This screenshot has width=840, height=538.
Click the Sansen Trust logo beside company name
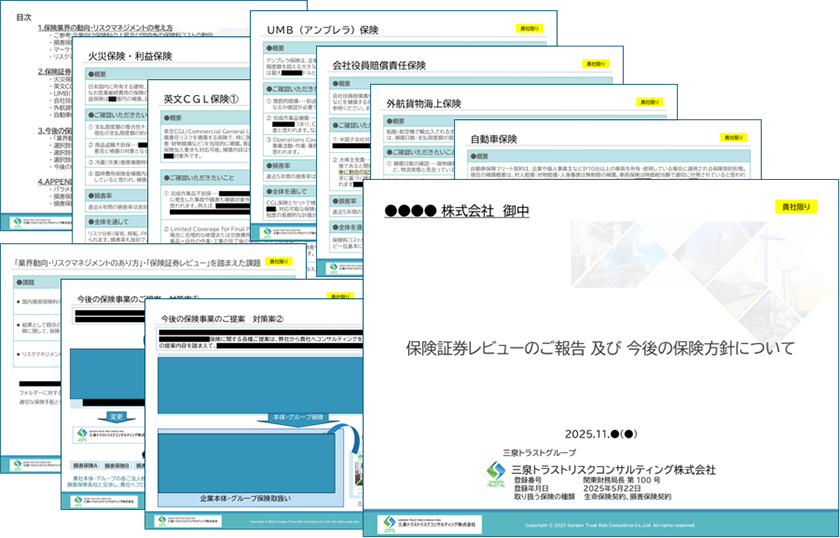click(496, 471)
